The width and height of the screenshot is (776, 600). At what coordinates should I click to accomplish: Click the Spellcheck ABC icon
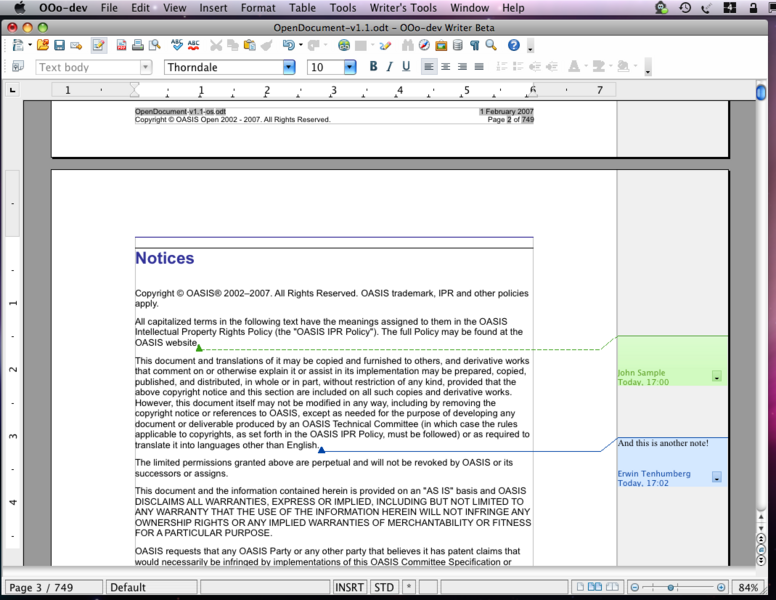pos(177,46)
